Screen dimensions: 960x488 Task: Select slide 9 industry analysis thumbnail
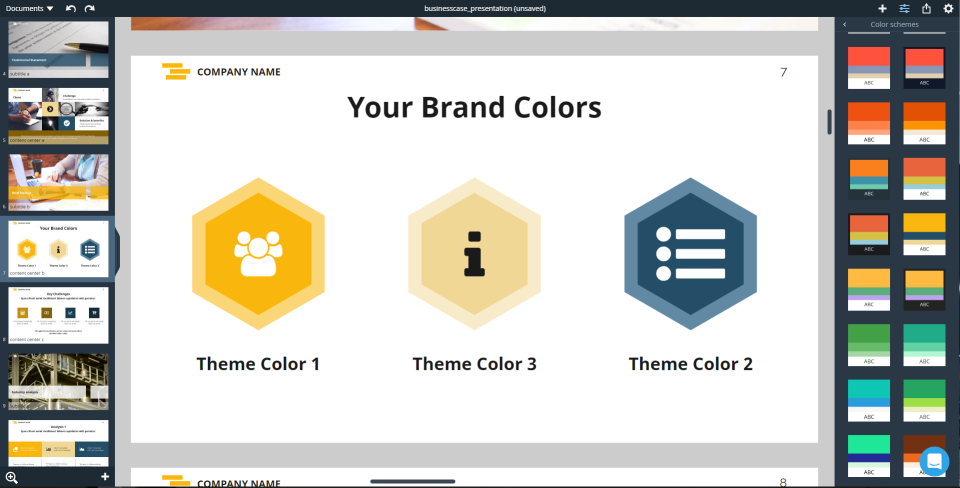click(59, 381)
